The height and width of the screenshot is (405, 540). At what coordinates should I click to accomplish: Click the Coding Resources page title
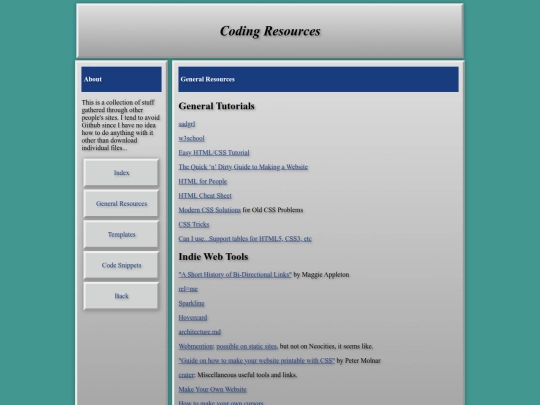click(270, 31)
